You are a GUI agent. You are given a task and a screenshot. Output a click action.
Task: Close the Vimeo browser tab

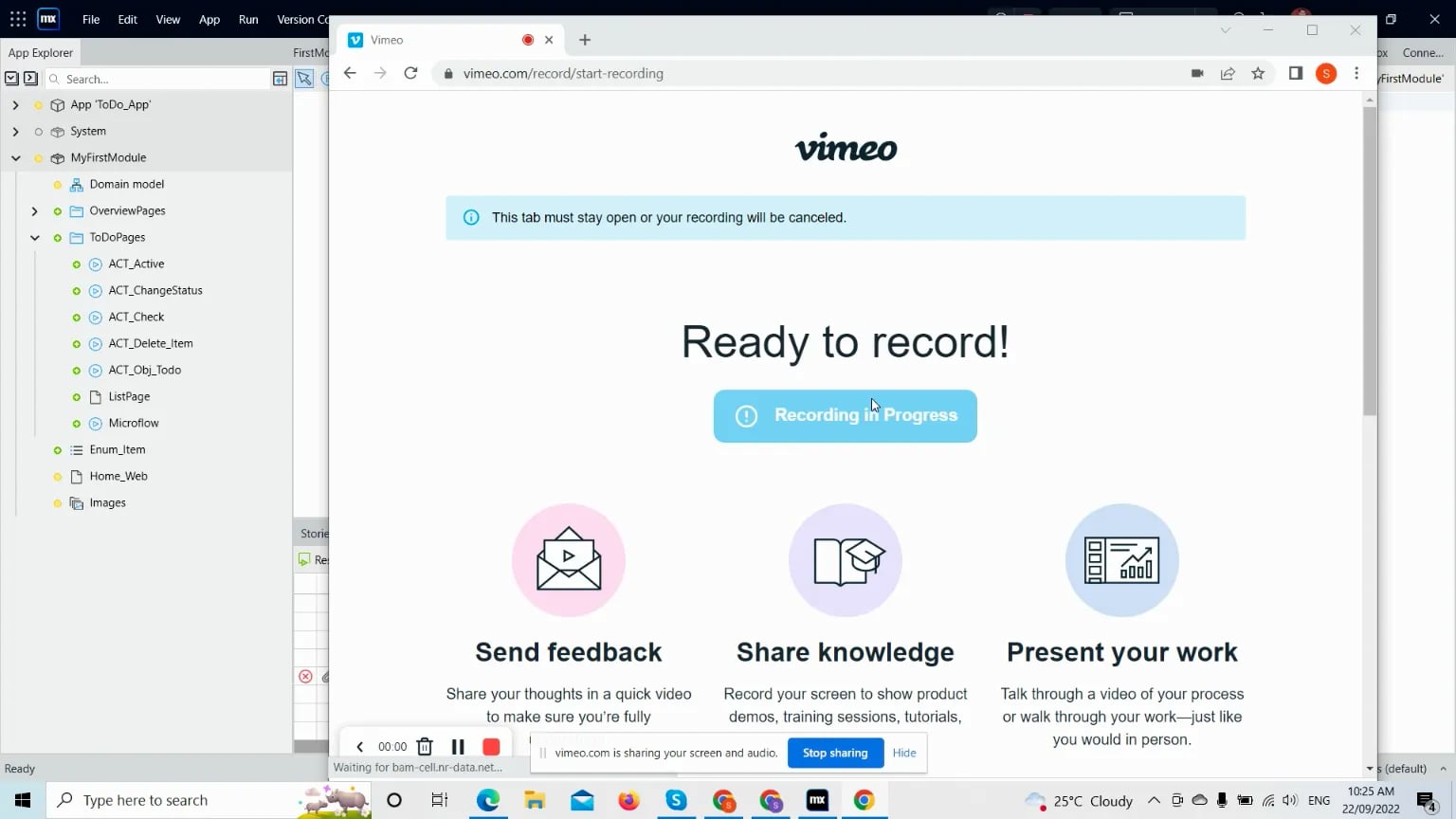click(x=549, y=40)
